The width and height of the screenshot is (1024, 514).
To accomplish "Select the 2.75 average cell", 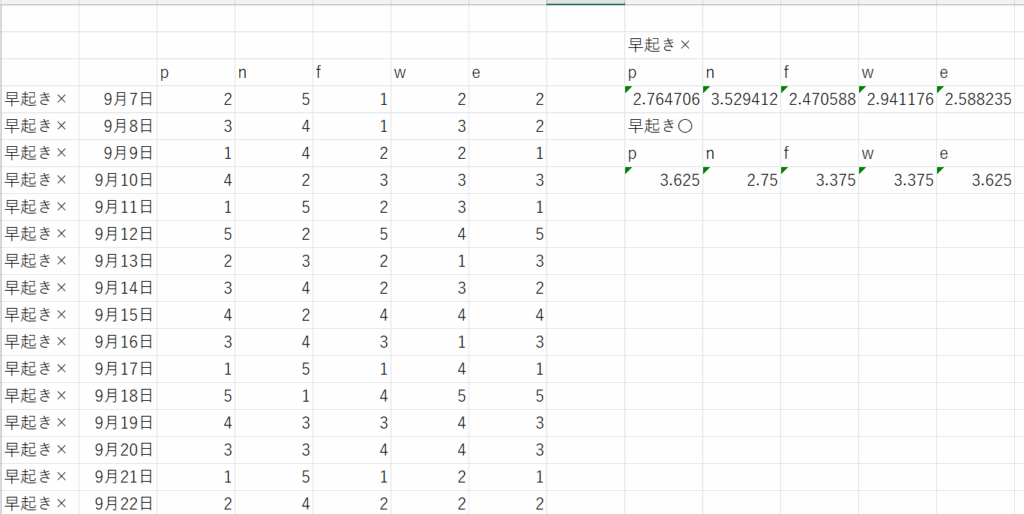I will pos(741,180).
